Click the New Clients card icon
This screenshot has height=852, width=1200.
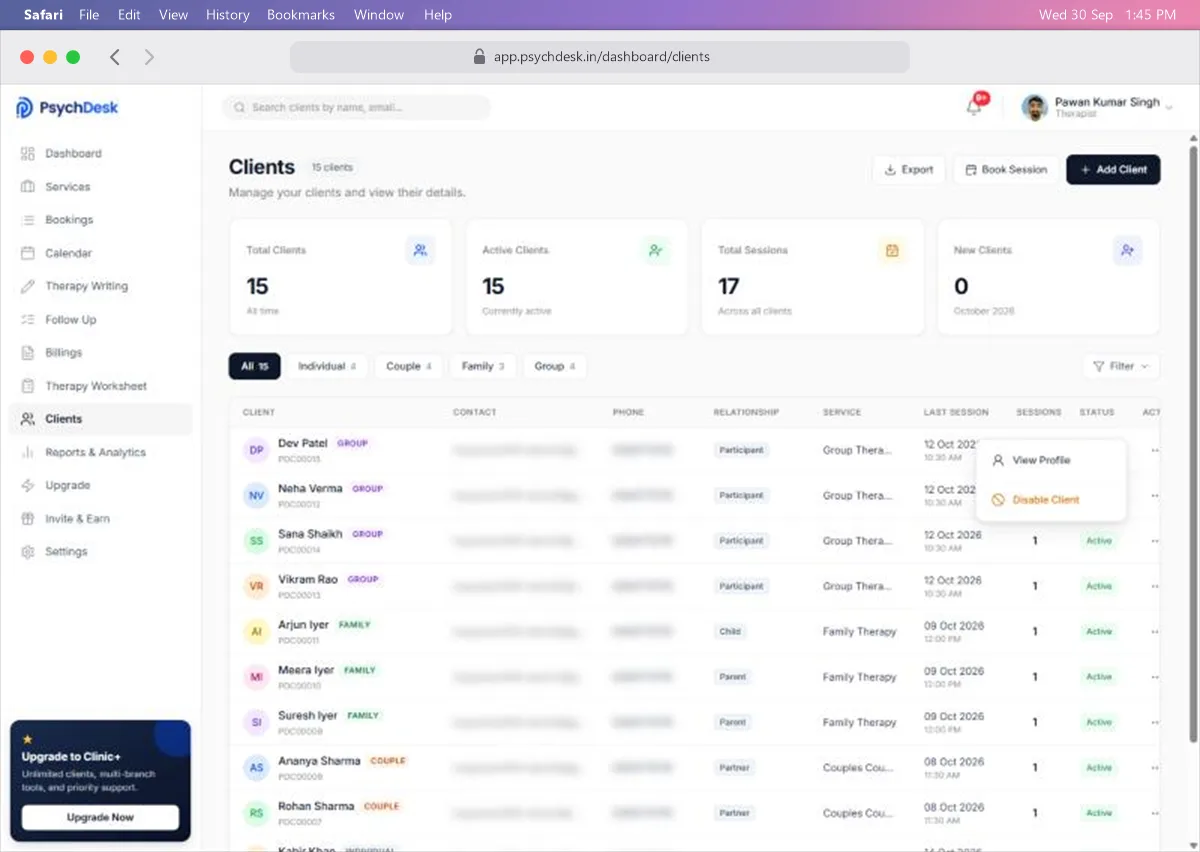(1128, 250)
